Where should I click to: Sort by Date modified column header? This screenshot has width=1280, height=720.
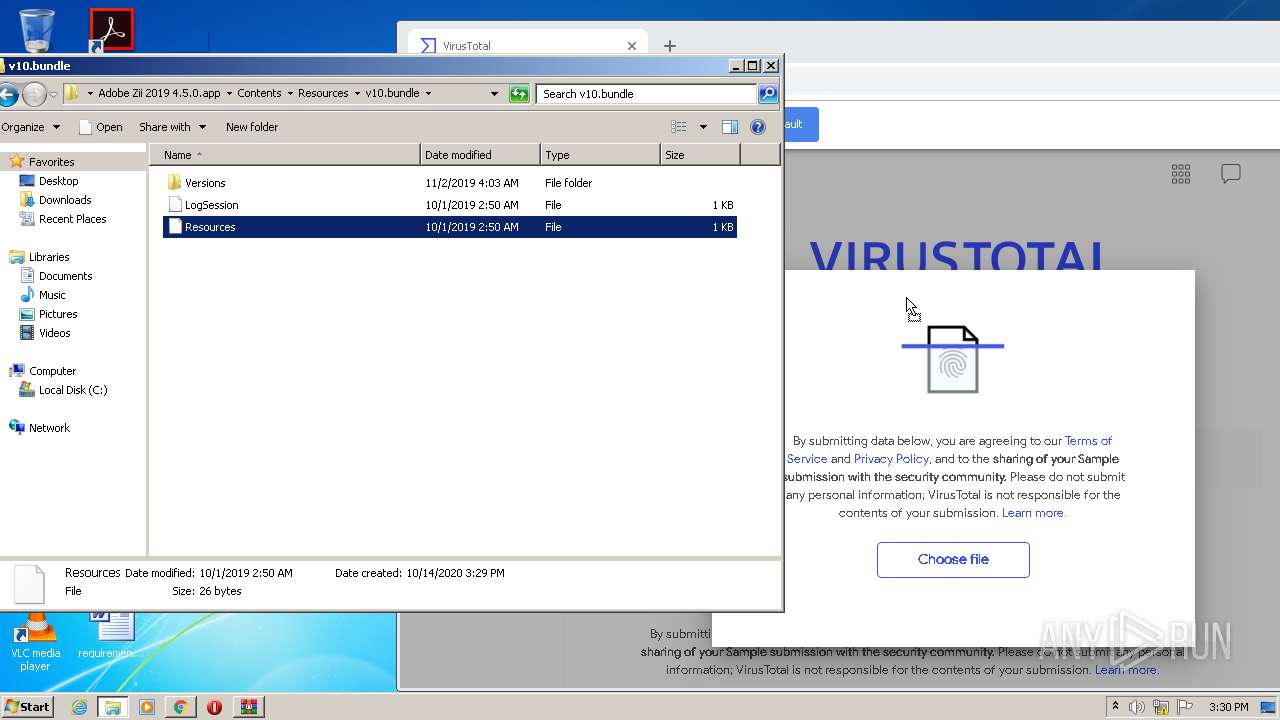(480, 155)
